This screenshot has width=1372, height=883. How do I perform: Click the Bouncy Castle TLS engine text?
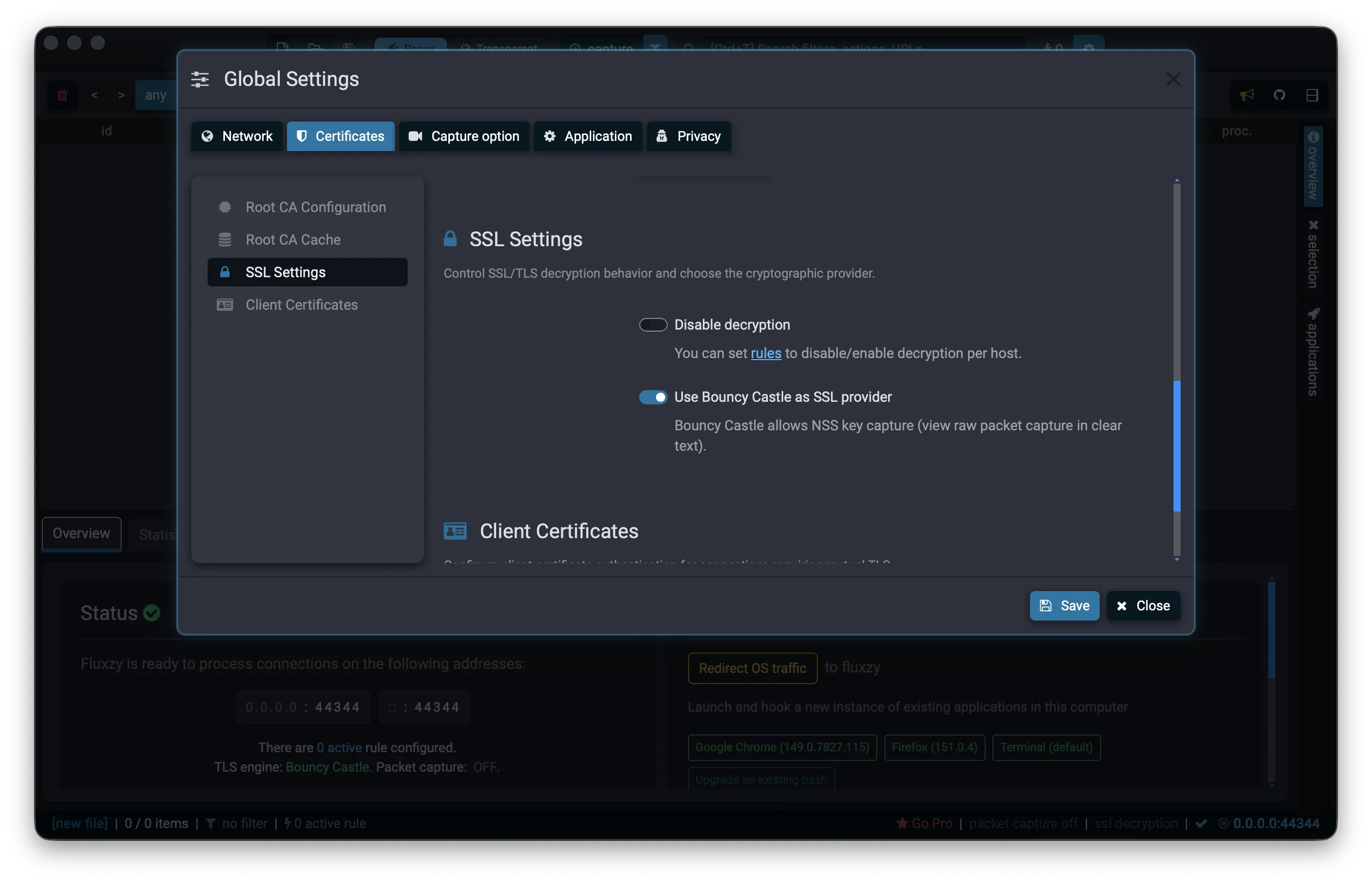pos(329,767)
